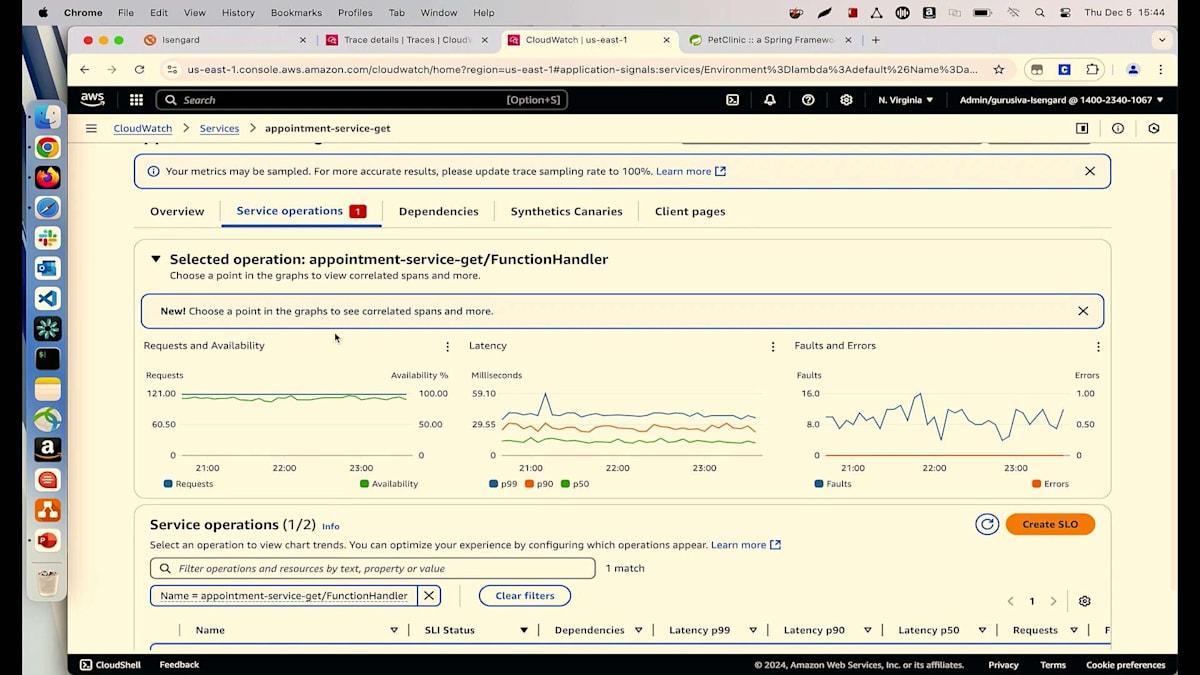This screenshot has width=1200, height=675.
Task: Toggle the Requests series legend
Action: pyautogui.click(x=188, y=484)
